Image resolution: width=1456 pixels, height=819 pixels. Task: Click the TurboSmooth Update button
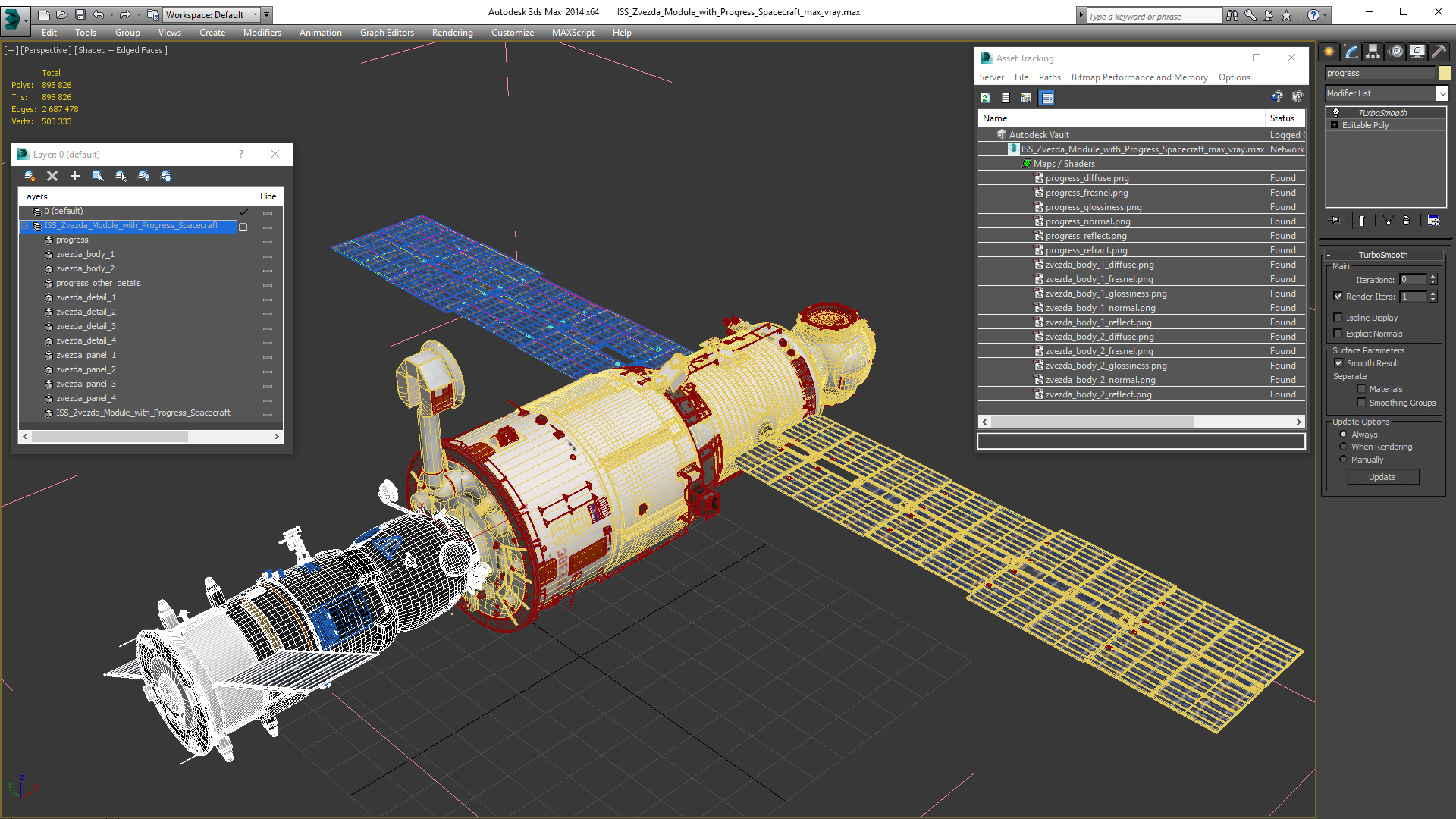pos(1382,477)
